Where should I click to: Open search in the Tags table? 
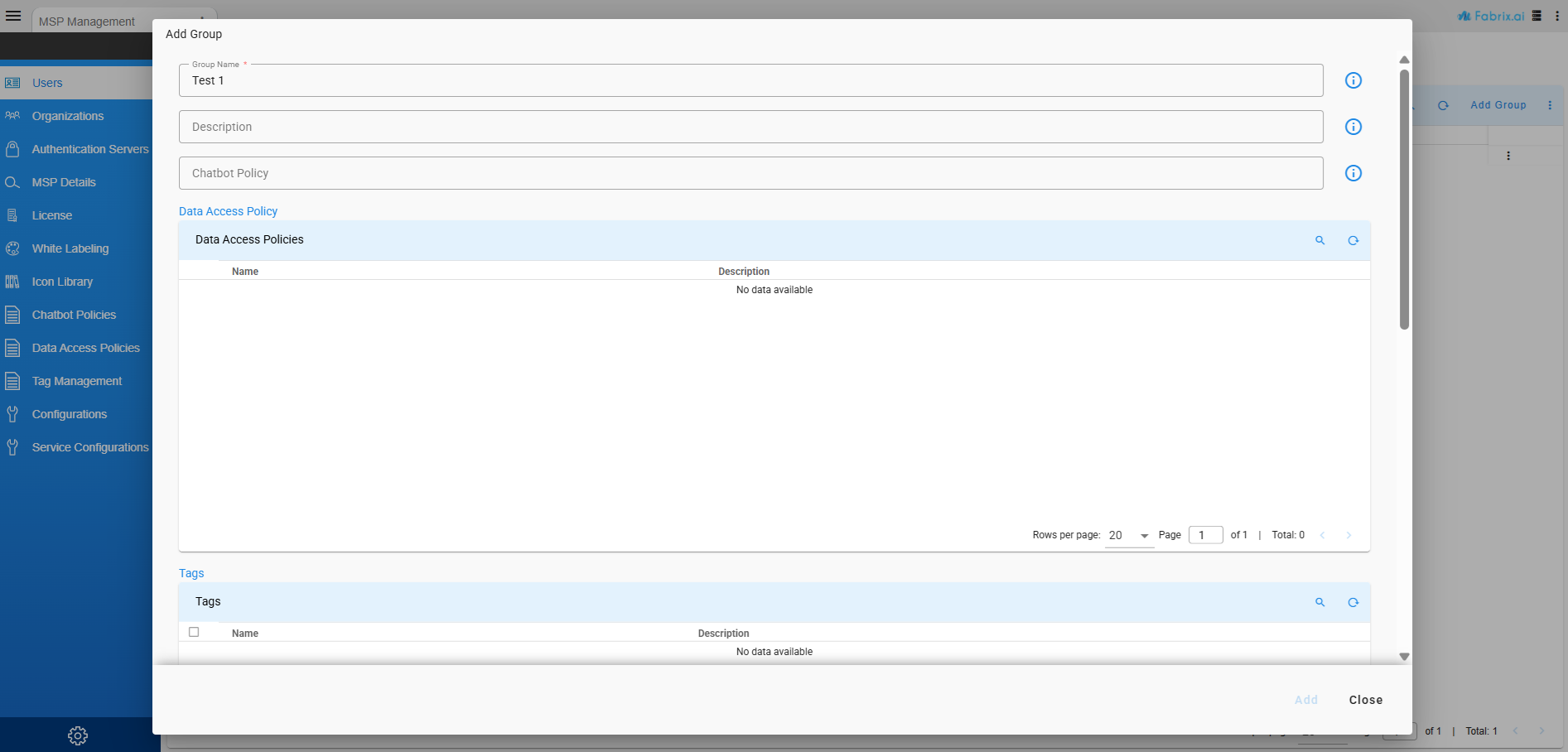[1320, 602]
